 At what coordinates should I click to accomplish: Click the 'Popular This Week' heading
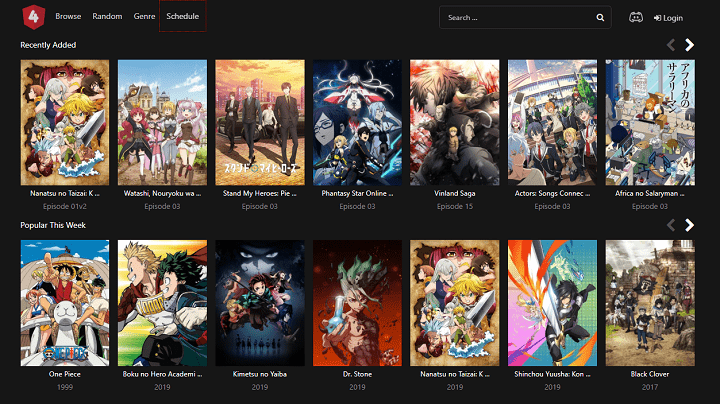point(53,225)
